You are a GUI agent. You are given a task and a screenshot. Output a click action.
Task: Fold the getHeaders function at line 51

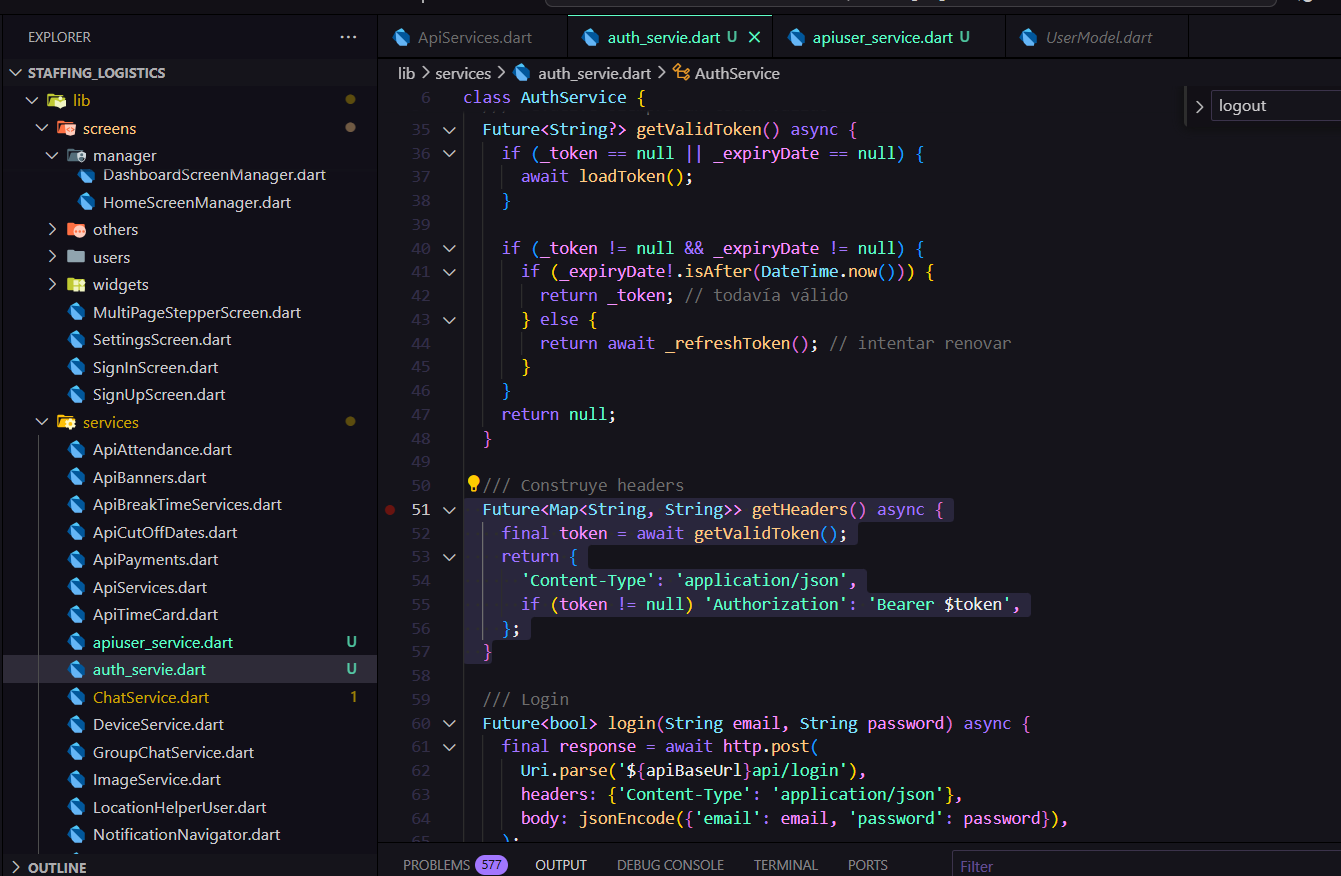[449, 509]
